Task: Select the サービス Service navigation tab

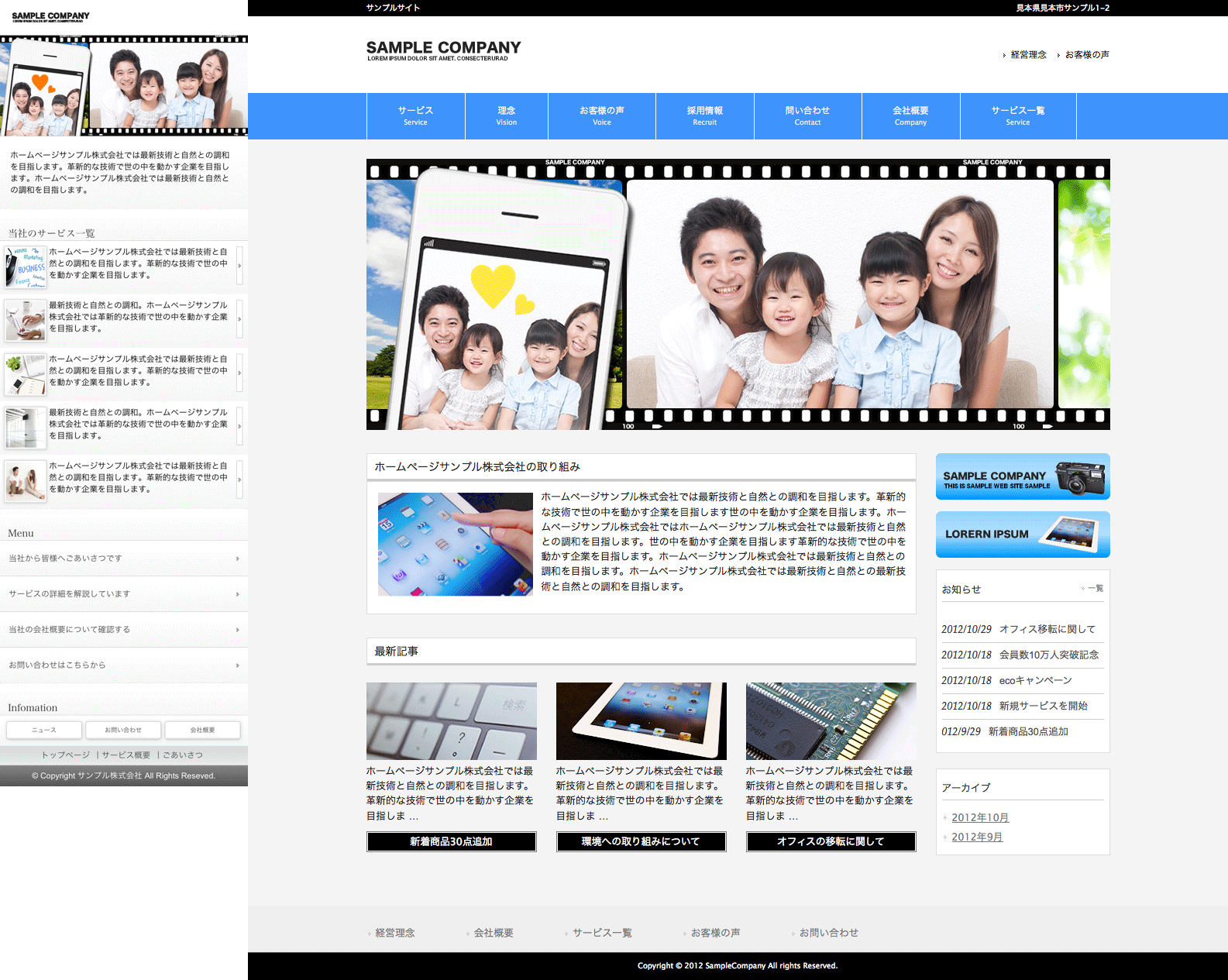Action: (x=415, y=116)
